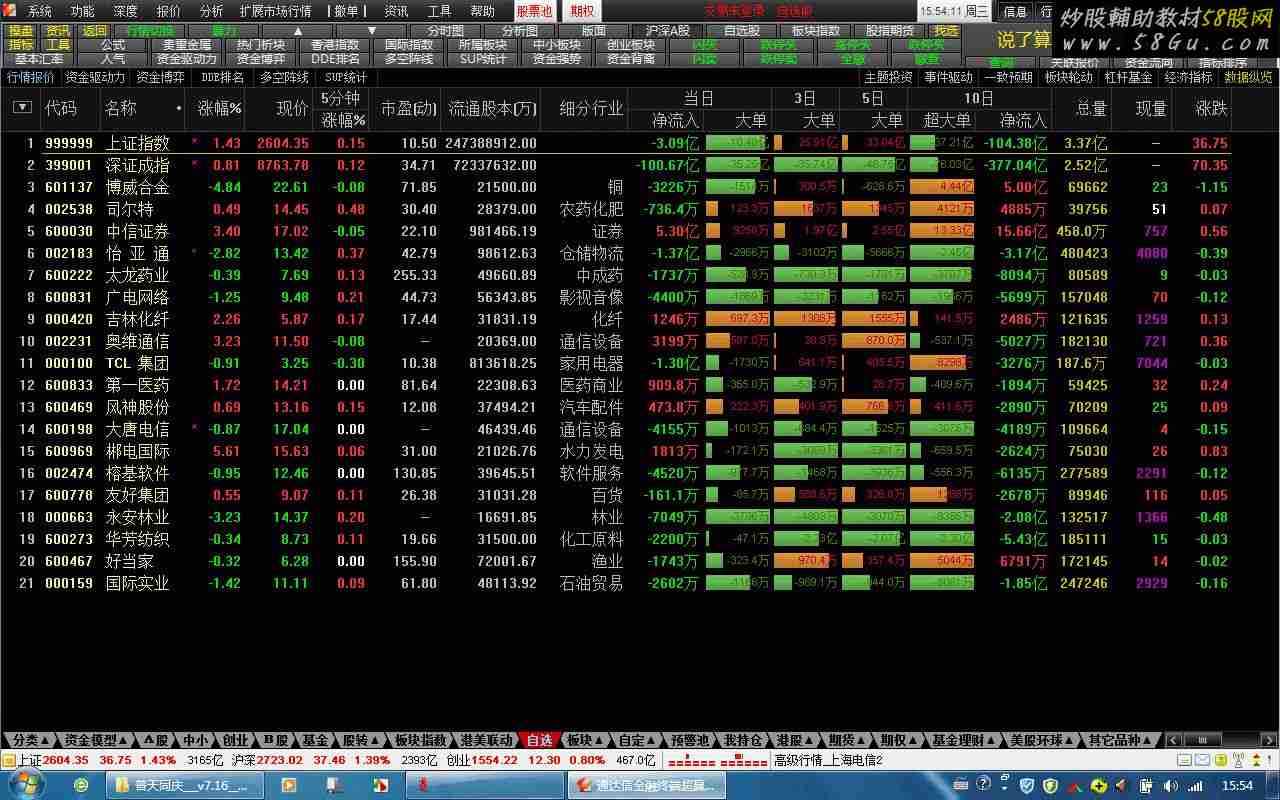This screenshot has width=1280, height=800.
Task: Open the 功能 menu
Action: (x=82, y=11)
